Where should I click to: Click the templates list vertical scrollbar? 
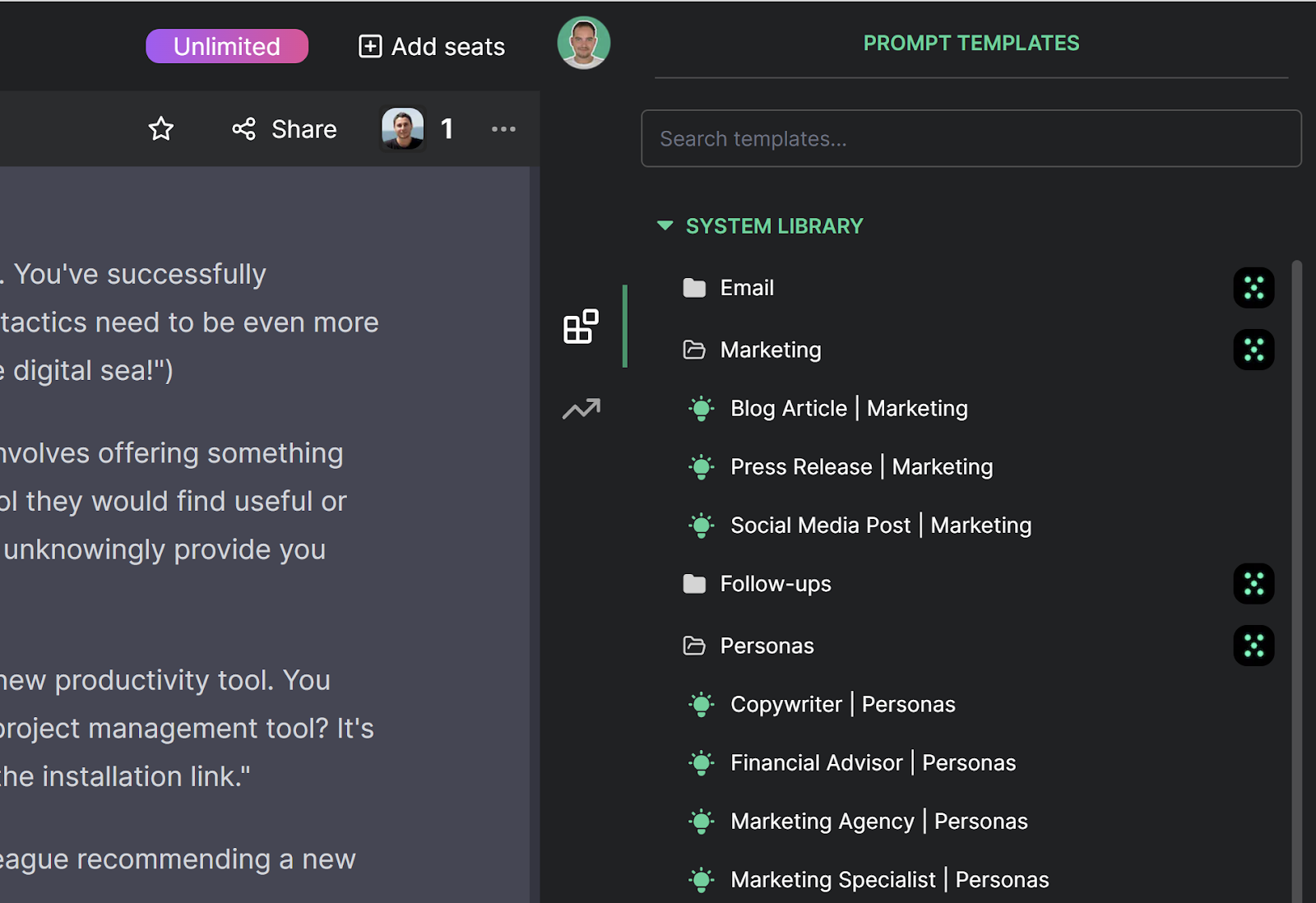(x=1297, y=581)
